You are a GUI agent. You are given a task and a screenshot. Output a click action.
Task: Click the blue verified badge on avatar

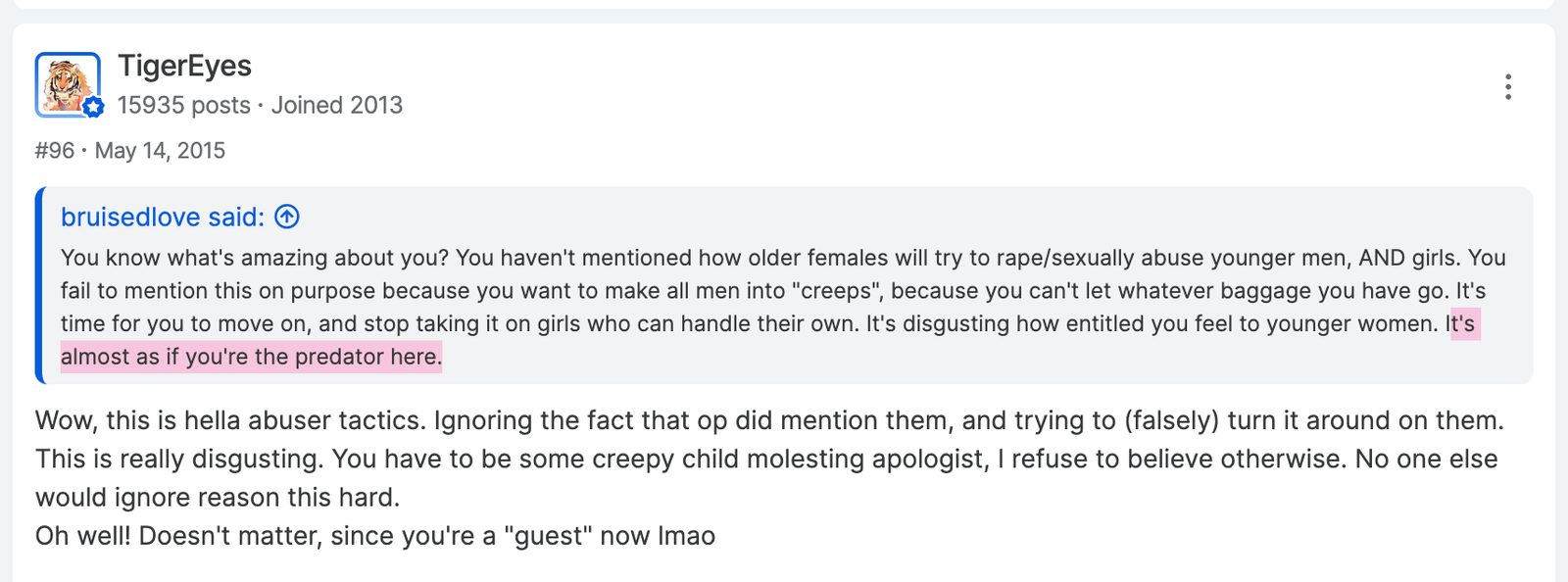(93, 108)
